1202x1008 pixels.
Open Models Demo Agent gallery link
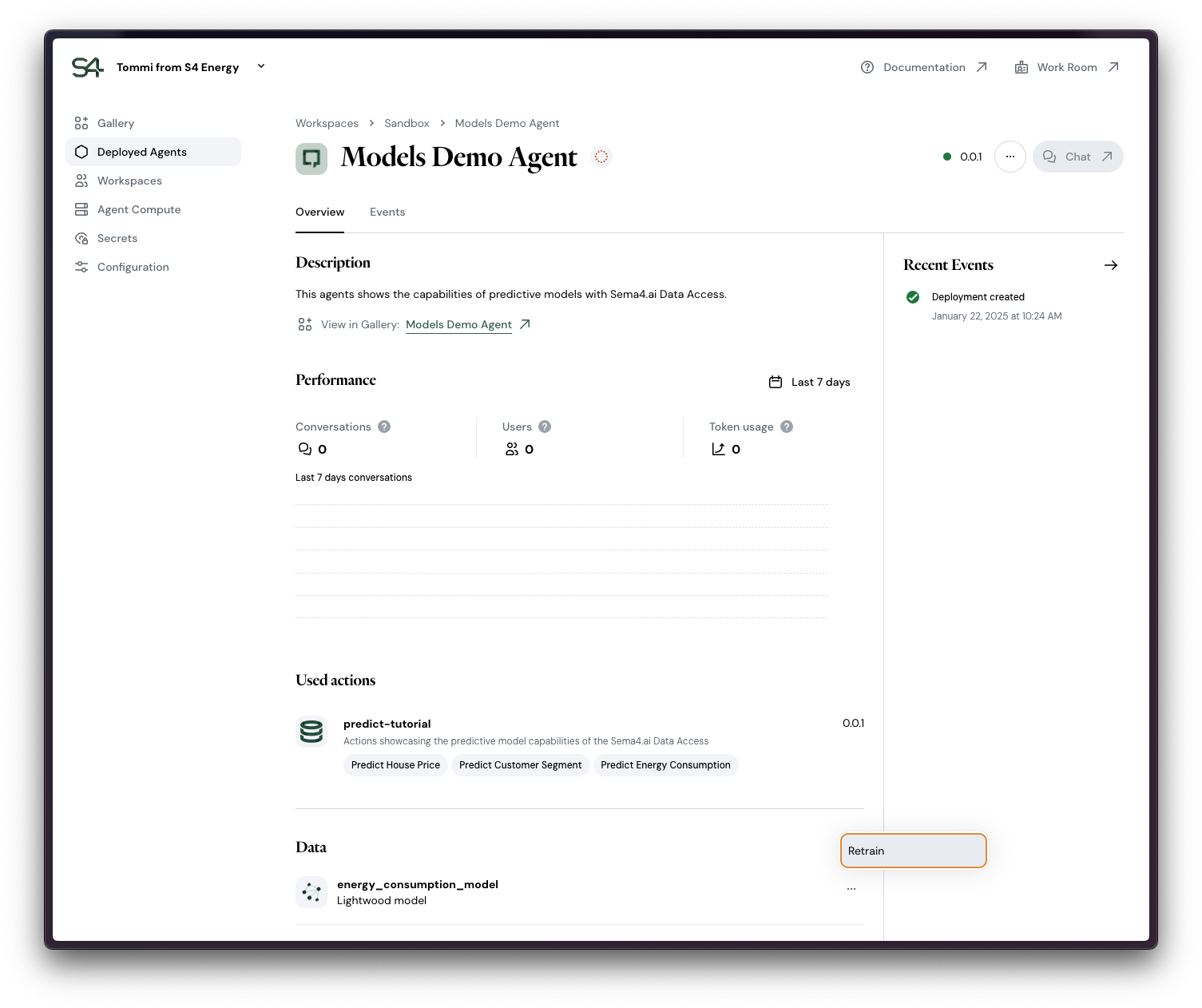coord(458,324)
